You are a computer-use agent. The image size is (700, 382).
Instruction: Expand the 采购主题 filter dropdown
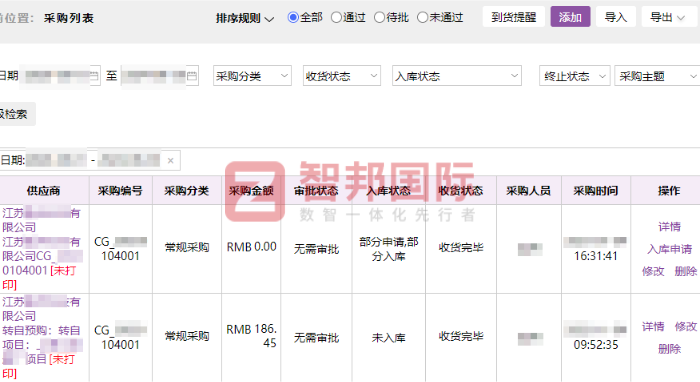[x=657, y=76]
